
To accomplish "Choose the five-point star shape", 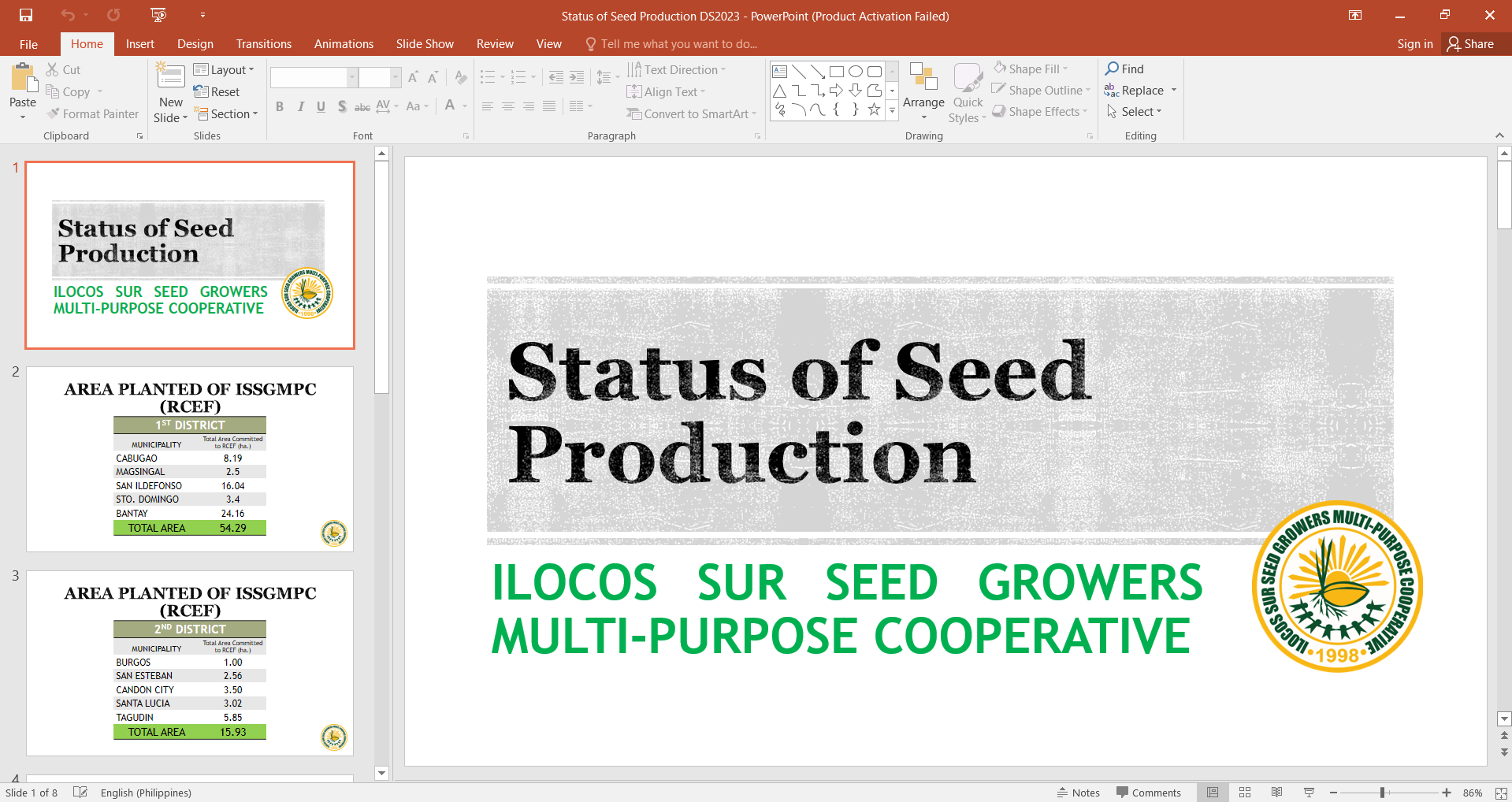I will click(x=875, y=110).
